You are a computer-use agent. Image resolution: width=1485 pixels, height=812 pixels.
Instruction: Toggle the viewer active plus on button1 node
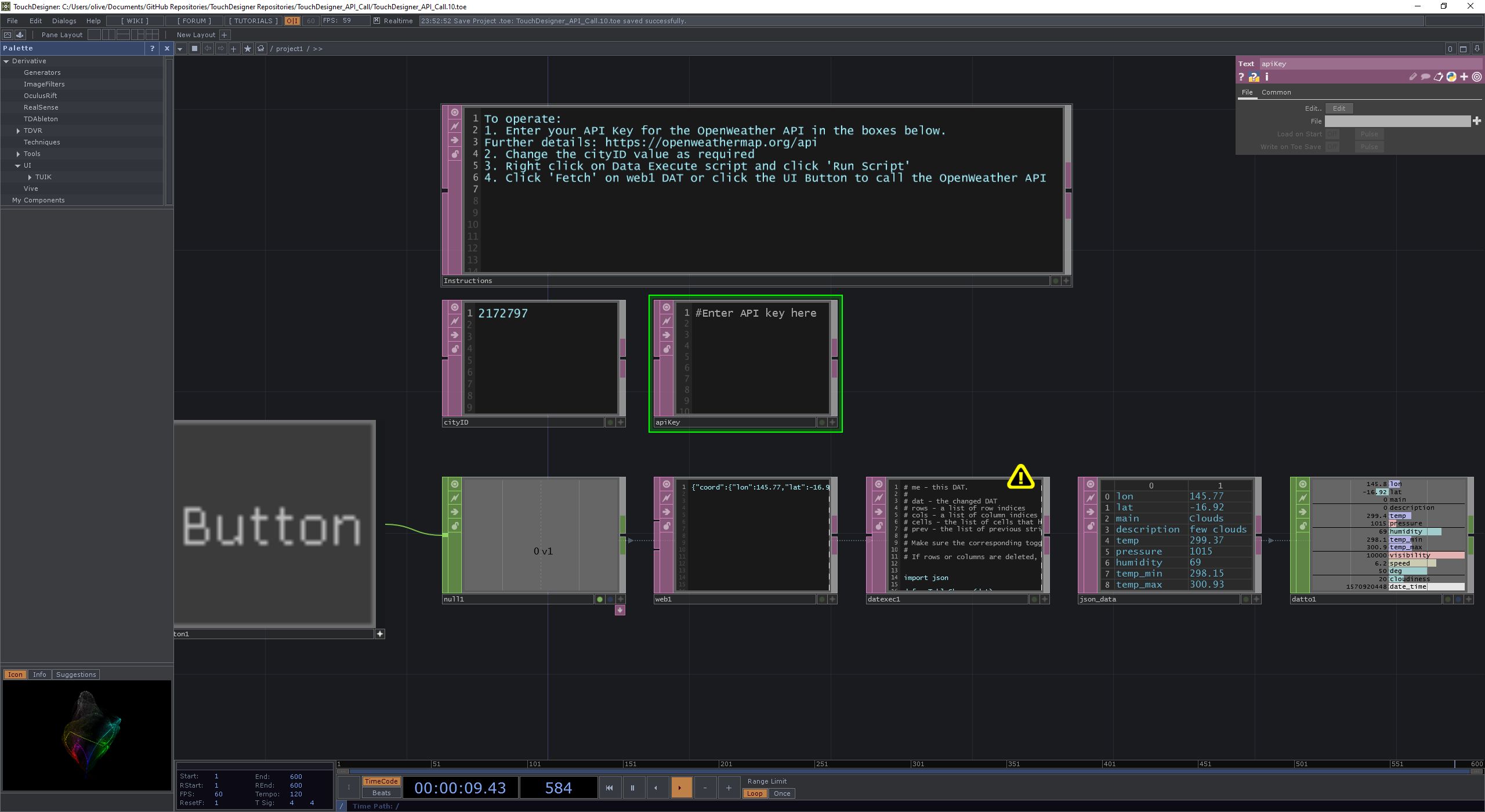point(380,634)
